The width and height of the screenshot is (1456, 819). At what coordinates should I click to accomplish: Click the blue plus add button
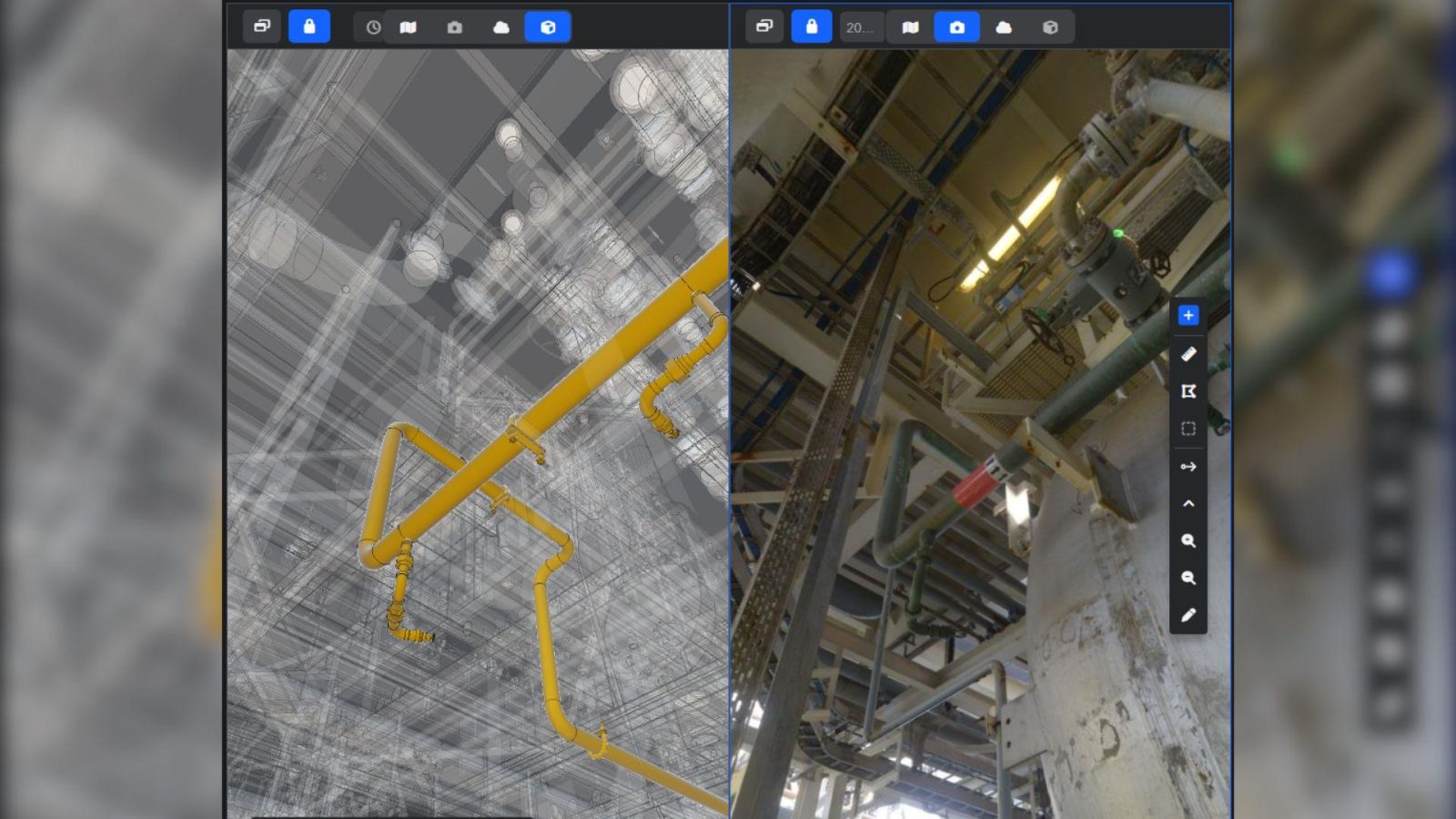coord(1188,316)
